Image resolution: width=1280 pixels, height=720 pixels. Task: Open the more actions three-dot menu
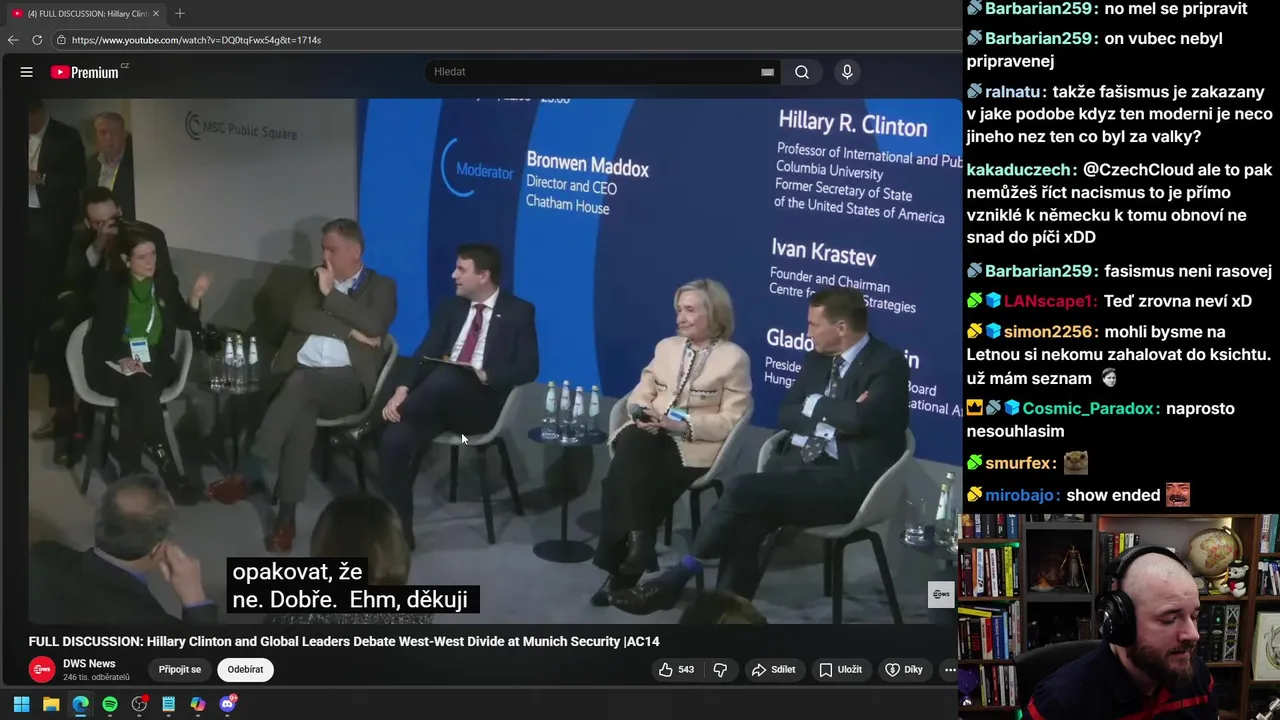click(949, 670)
